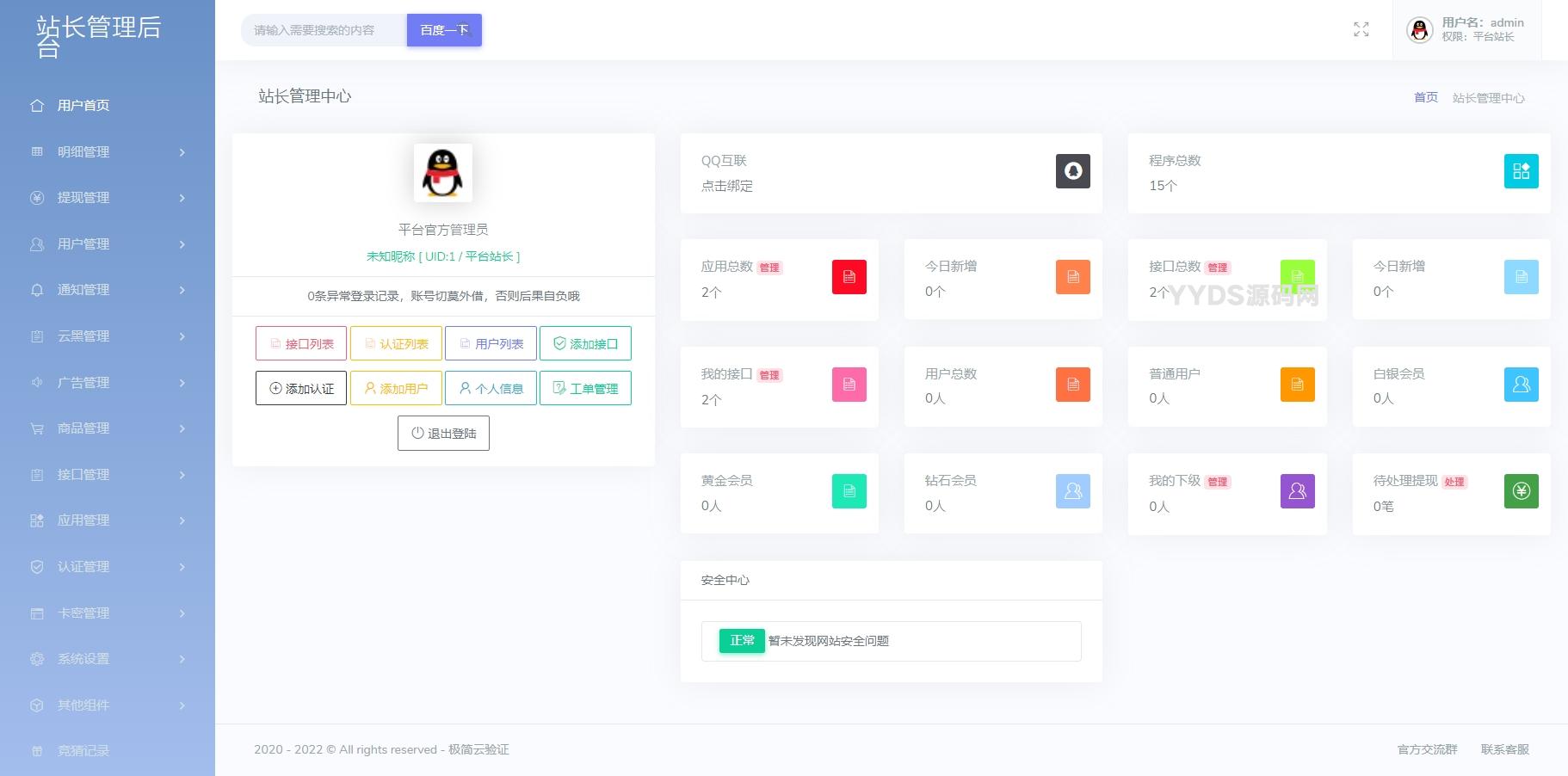Image resolution: width=1568 pixels, height=776 pixels.
Task: Click the orange 普通用户 document icon
Action: click(1297, 385)
